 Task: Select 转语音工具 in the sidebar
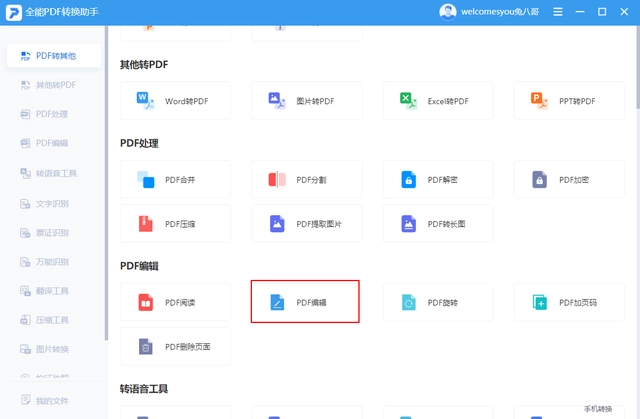(54, 173)
